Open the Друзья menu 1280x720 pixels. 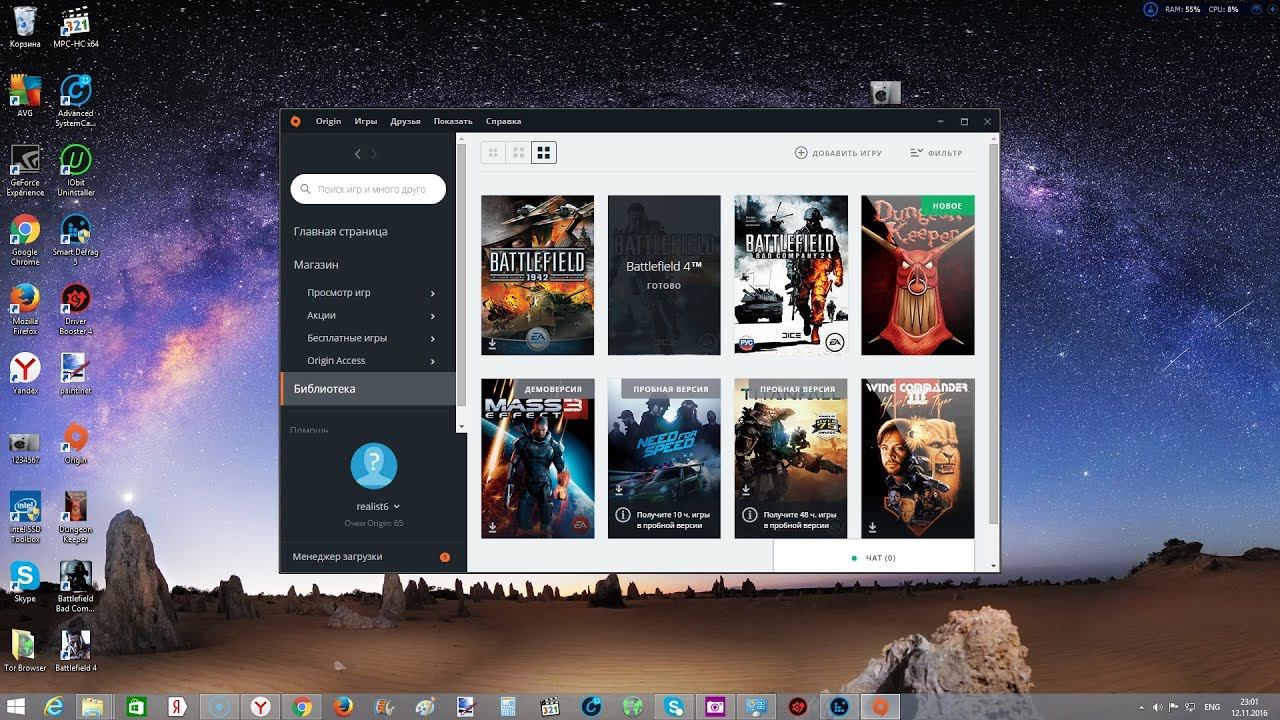click(x=406, y=121)
